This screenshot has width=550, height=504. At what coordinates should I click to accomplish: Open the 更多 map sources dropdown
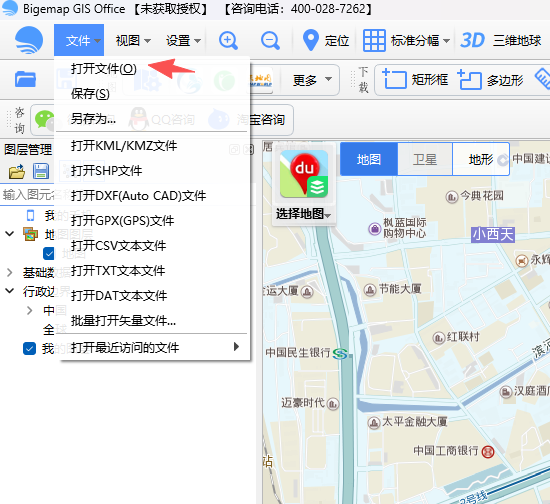311,80
